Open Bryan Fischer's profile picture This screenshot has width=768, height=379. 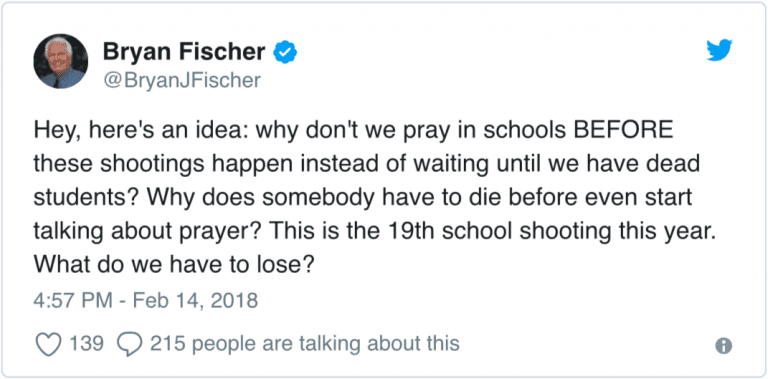[x=61, y=61]
